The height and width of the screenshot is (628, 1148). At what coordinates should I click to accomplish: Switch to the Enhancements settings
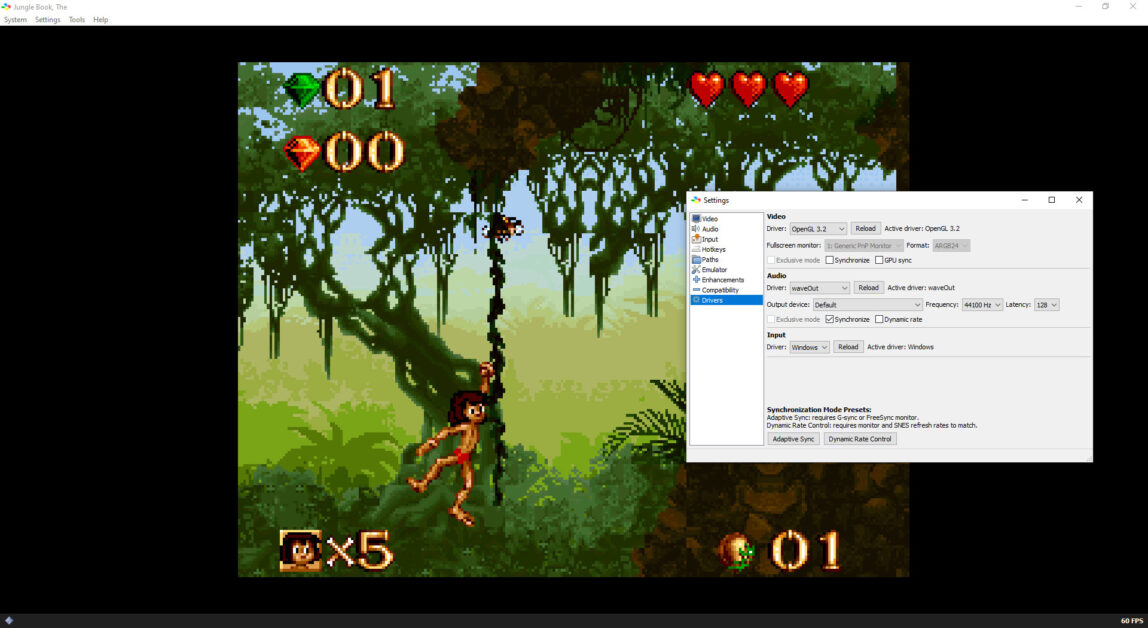723,280
